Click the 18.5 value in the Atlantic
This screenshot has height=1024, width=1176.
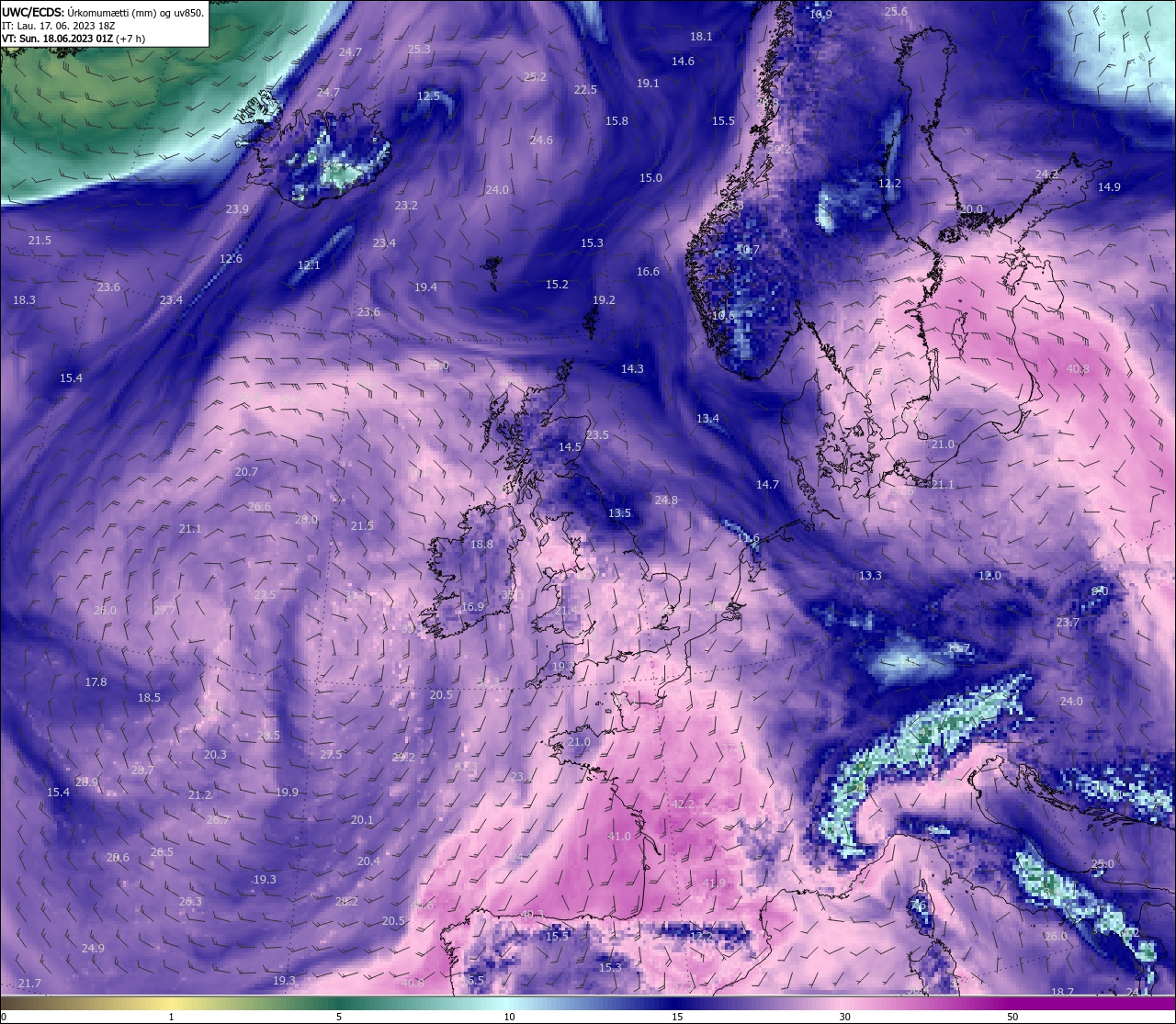pyautogui.click(x=149, y=698)
